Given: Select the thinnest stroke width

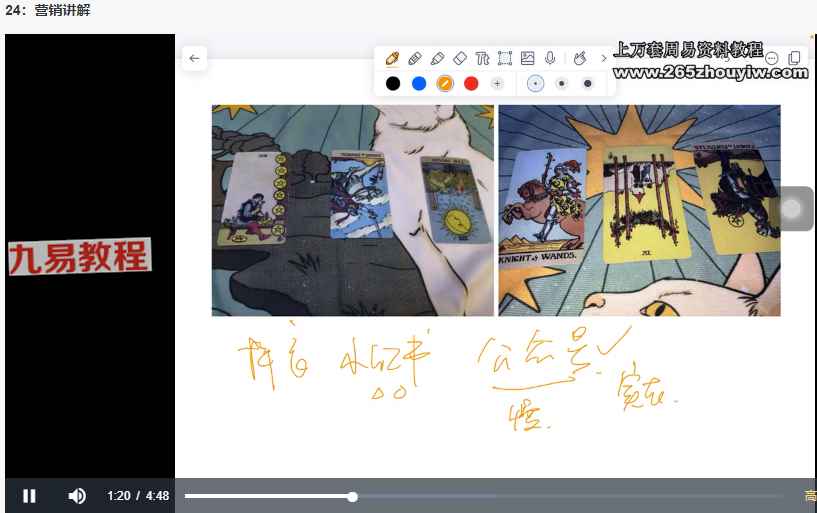Looking at the screenshot, I should 535,83.
